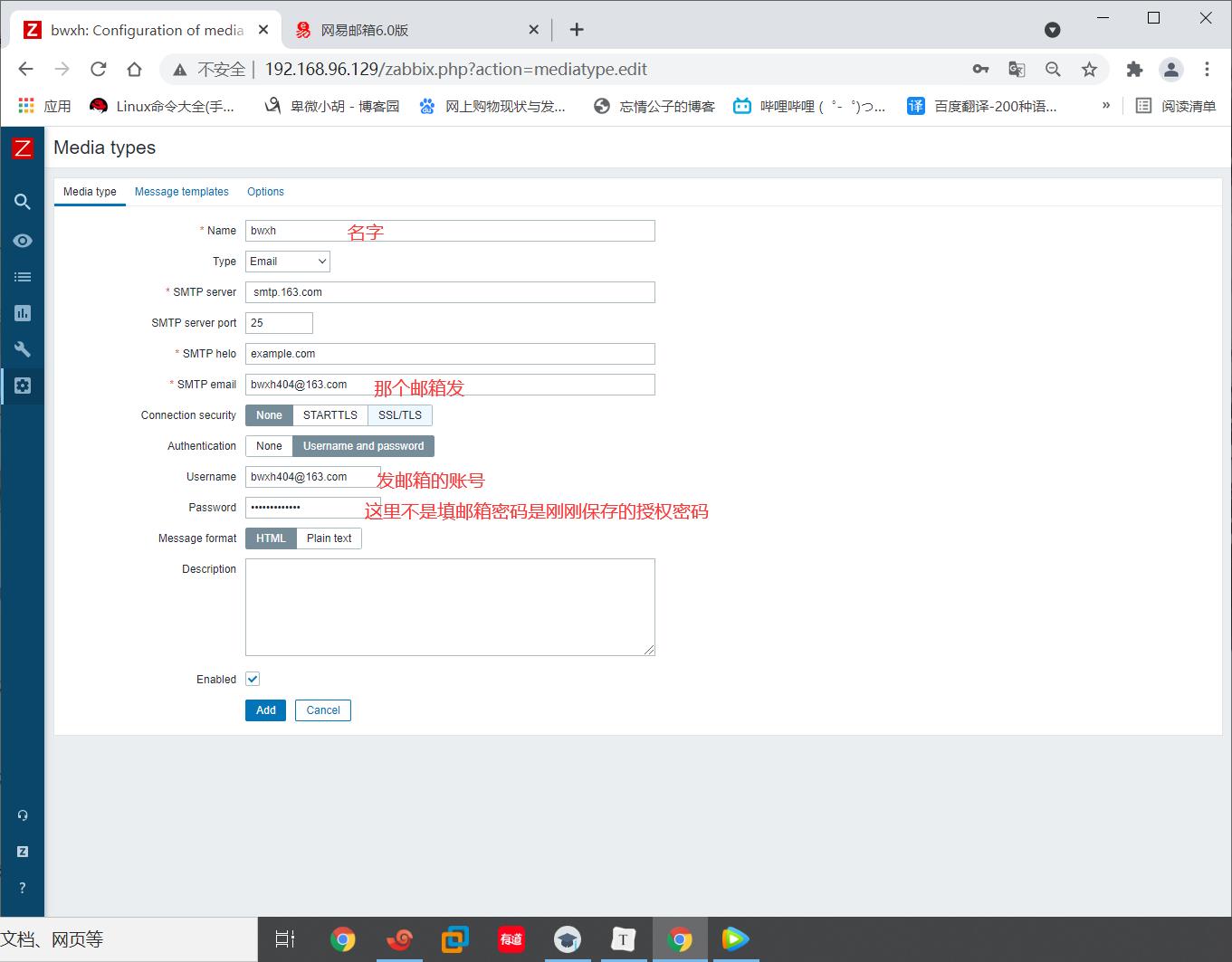Expand hidden bookmarks chevron
The width and height of the screenshot is (1232, 962).
click(1105, 106)
